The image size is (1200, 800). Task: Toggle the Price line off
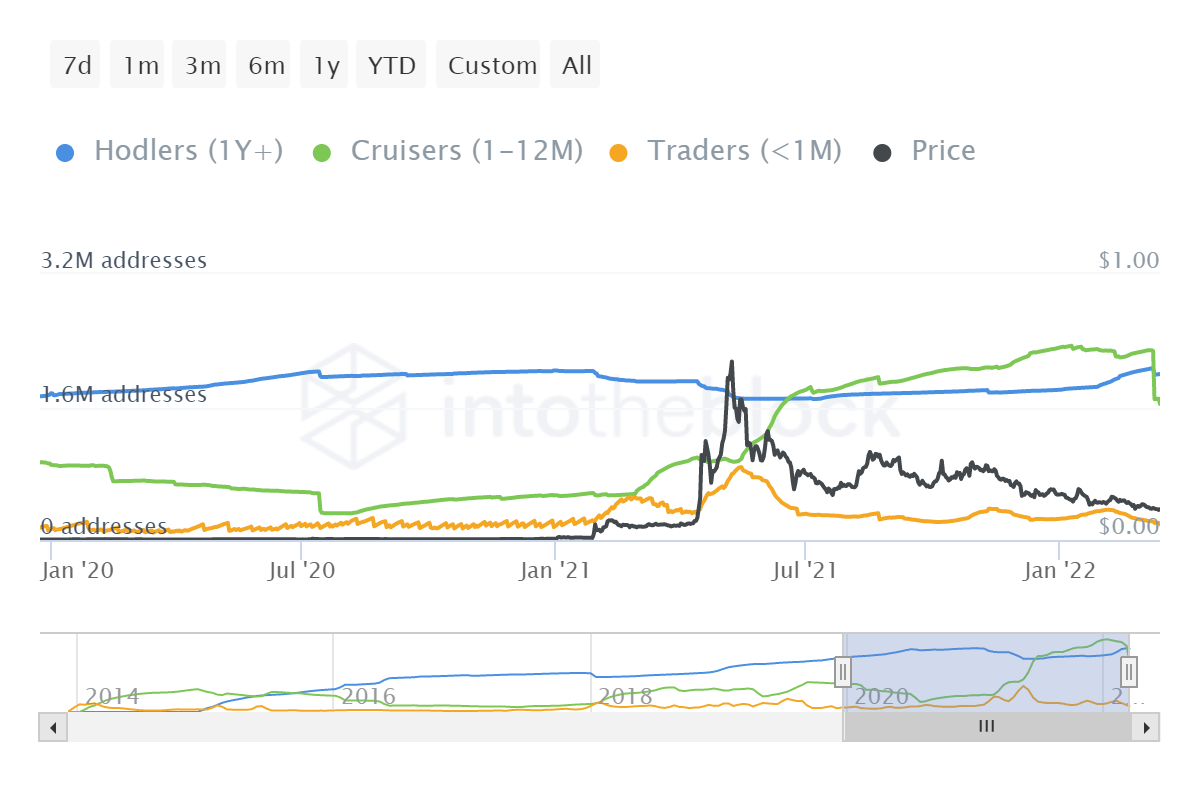pos(943,150)
